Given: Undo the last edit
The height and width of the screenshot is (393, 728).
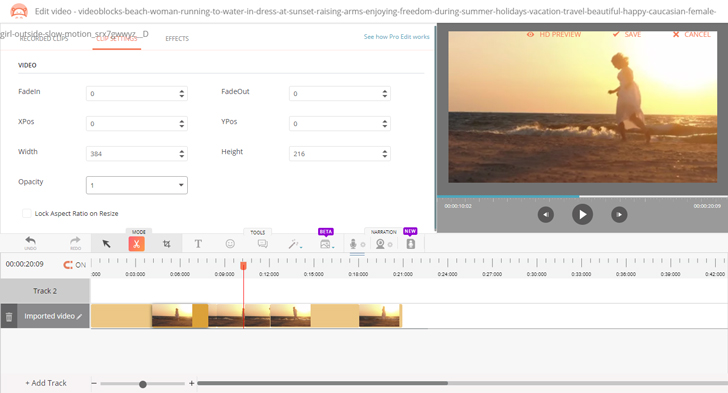Looking at the screenshot, I should pos(30,242).
